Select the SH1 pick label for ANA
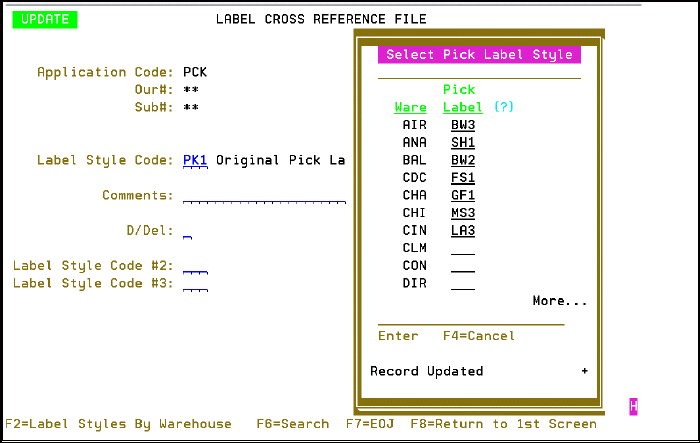Viewport: 700px width, 443px height. coord(462,143)
